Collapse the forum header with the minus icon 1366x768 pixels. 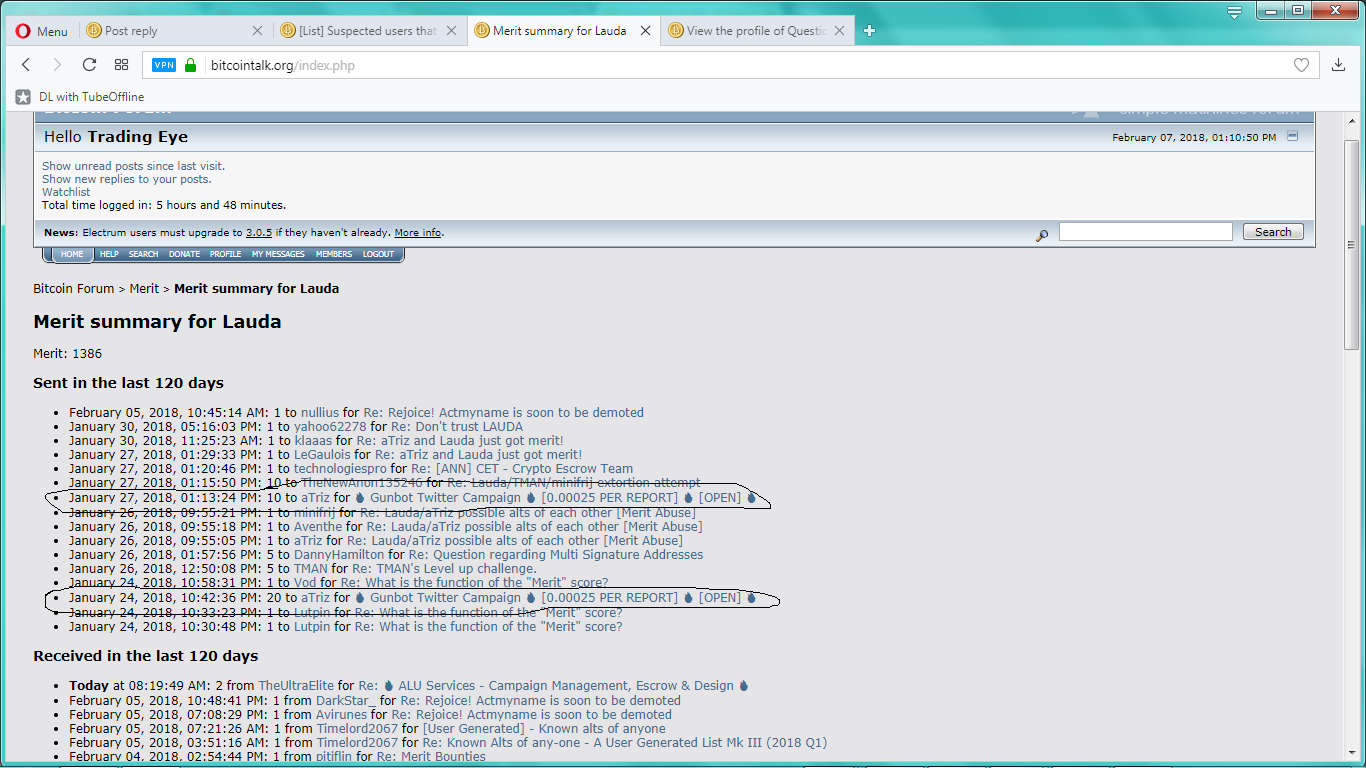[1292, 136]
